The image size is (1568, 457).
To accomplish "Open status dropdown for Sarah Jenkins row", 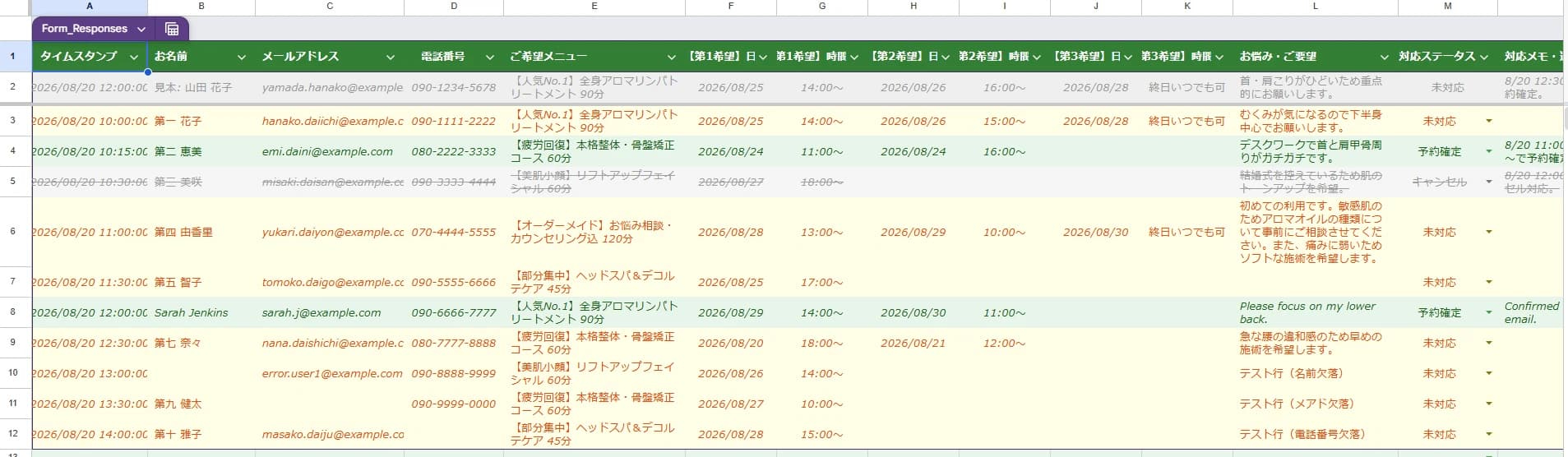I will tap(1488, 312).
